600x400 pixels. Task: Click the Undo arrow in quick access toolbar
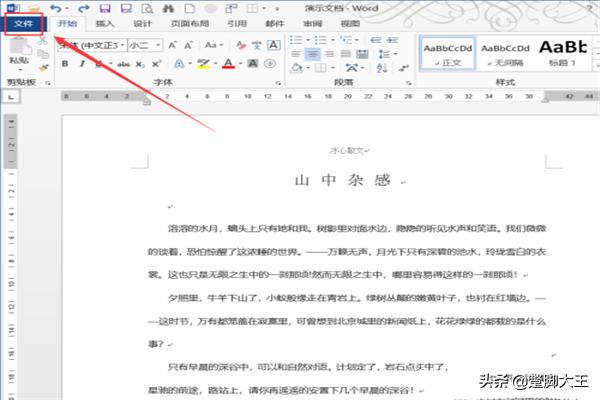54,8
